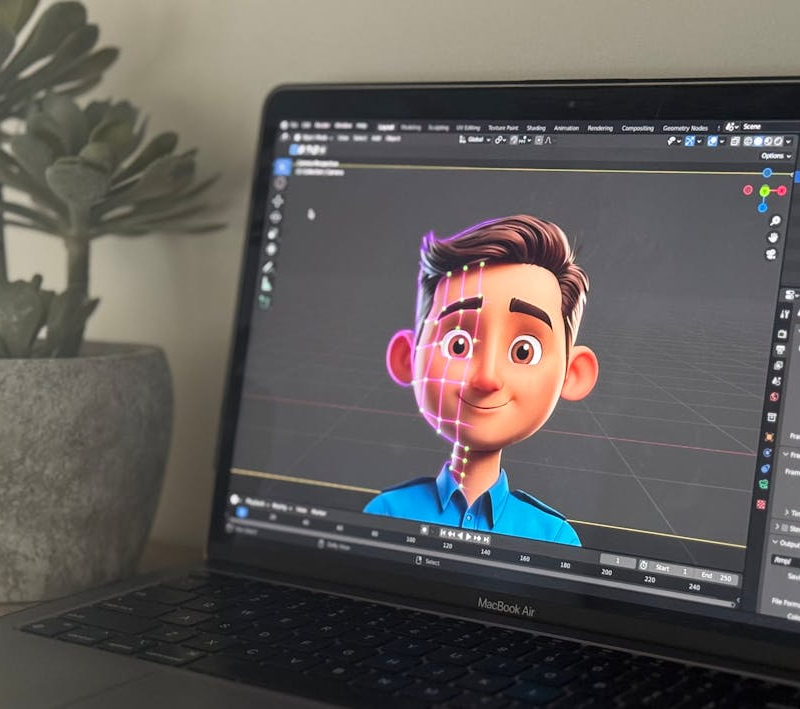Click the current frame number field

617,561
